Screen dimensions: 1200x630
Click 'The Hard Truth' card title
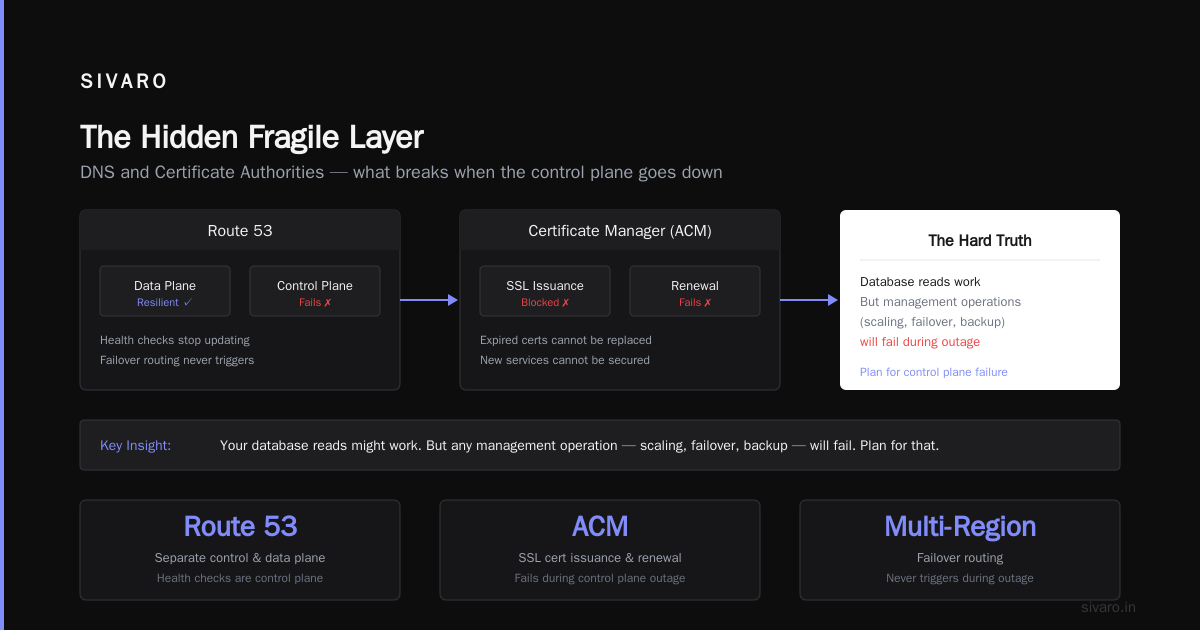coord(980,240)
